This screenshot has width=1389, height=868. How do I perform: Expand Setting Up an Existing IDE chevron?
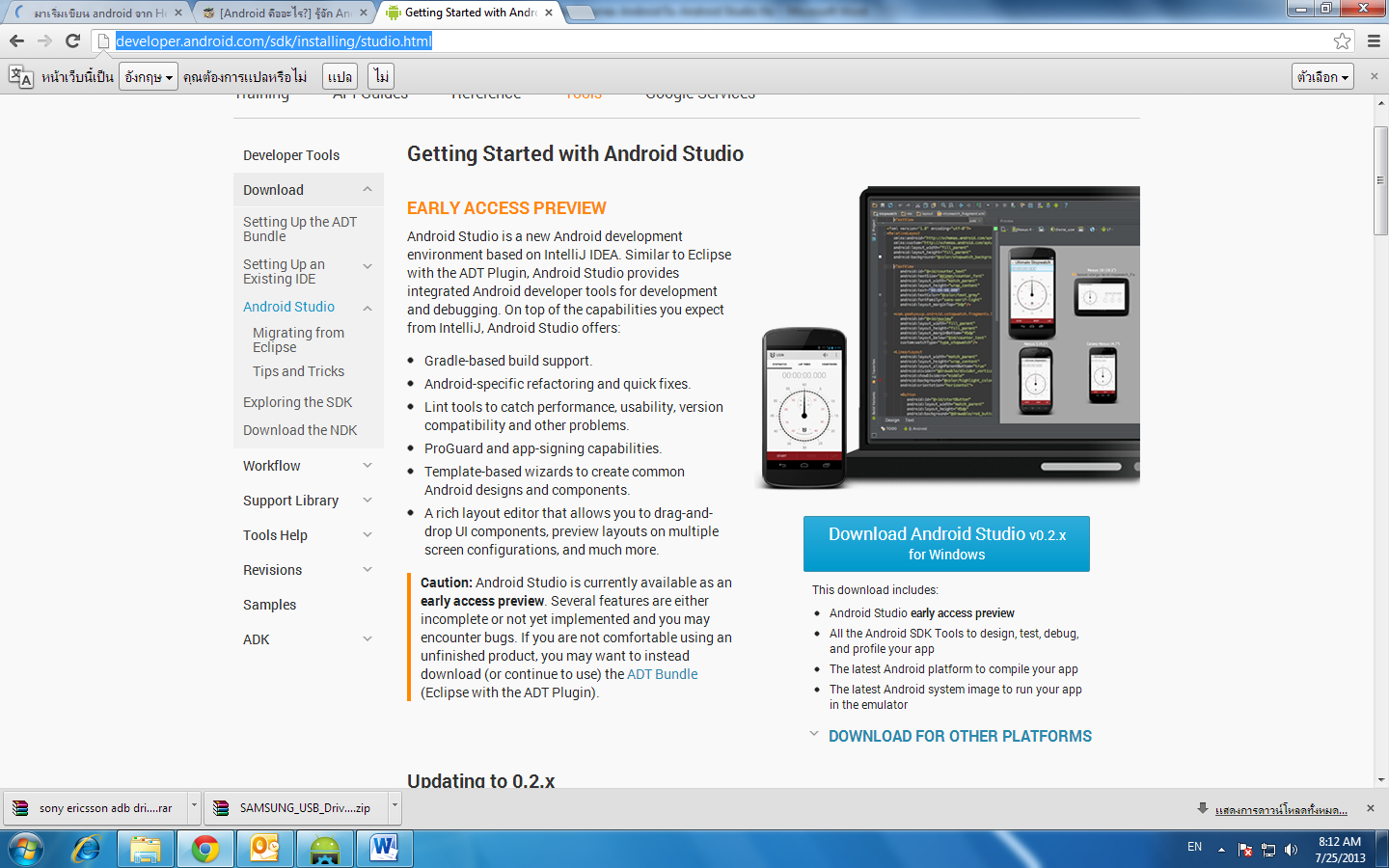coord(368,266)
